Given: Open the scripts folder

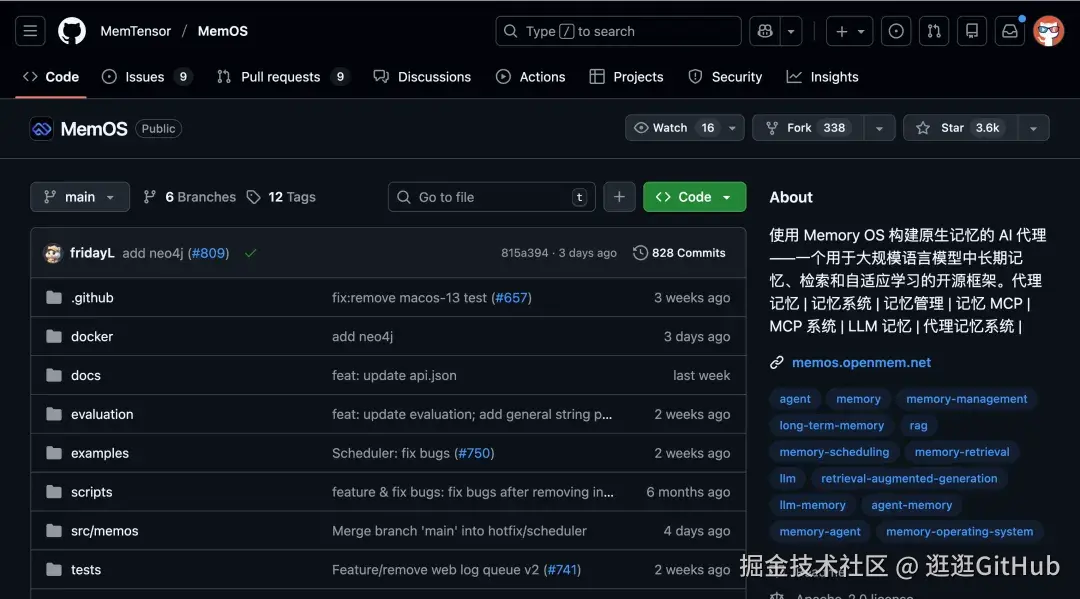Looking at the screenshot, I should click(x=92, y=492).
